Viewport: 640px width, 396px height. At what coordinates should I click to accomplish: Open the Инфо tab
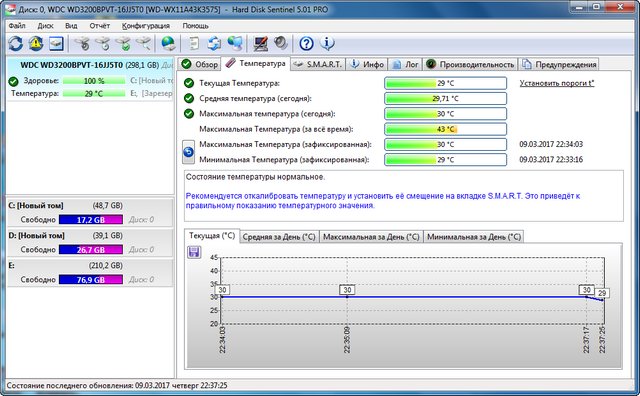point(367,65)
